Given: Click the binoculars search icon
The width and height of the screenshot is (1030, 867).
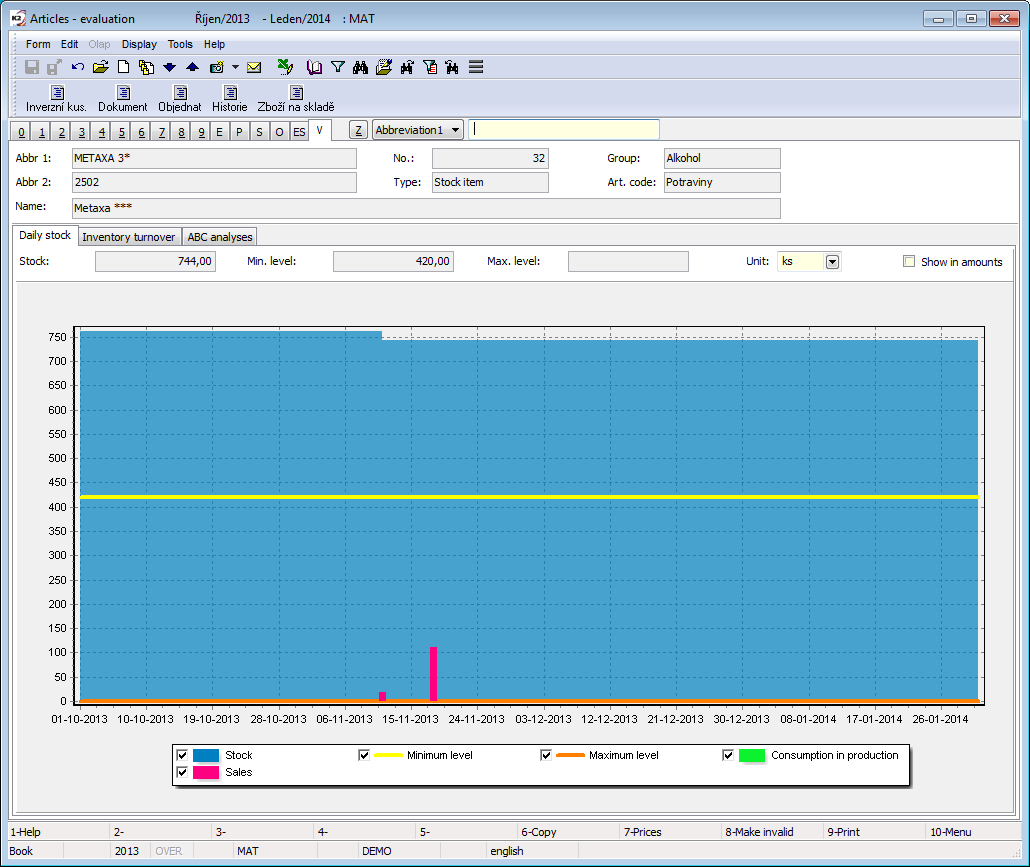Looking at the screenshot, I should [x=361, y=67].
